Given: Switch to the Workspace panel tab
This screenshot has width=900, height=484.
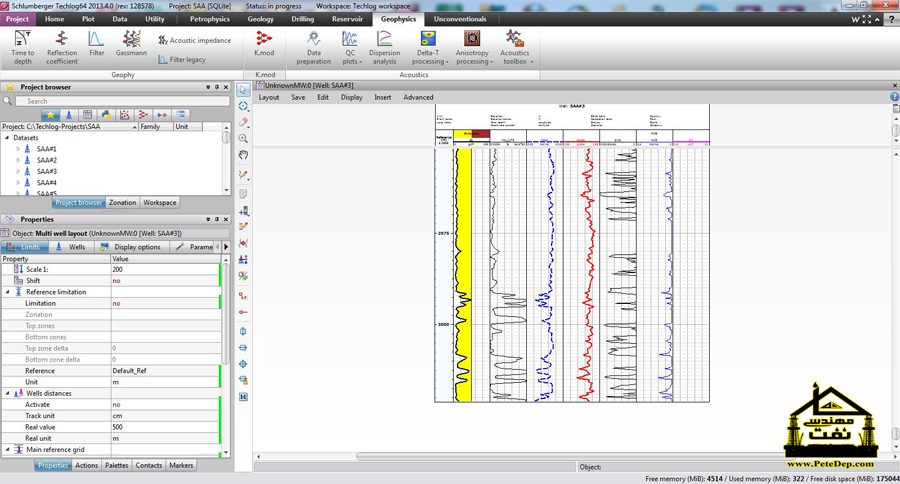Looking at the screenshot, I should coord(160,203).
